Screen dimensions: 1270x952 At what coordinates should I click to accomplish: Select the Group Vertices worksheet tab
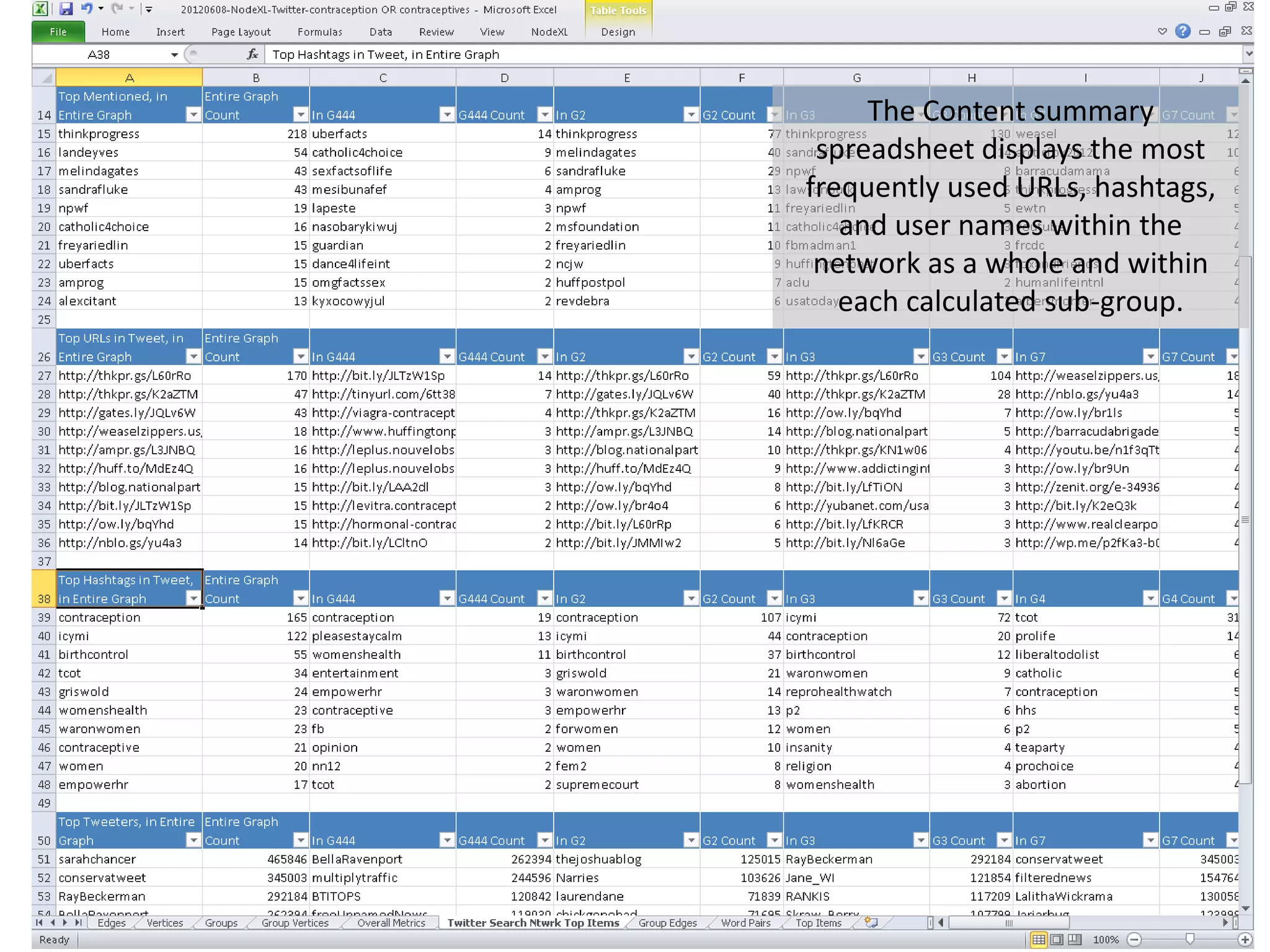coord(295,922)
